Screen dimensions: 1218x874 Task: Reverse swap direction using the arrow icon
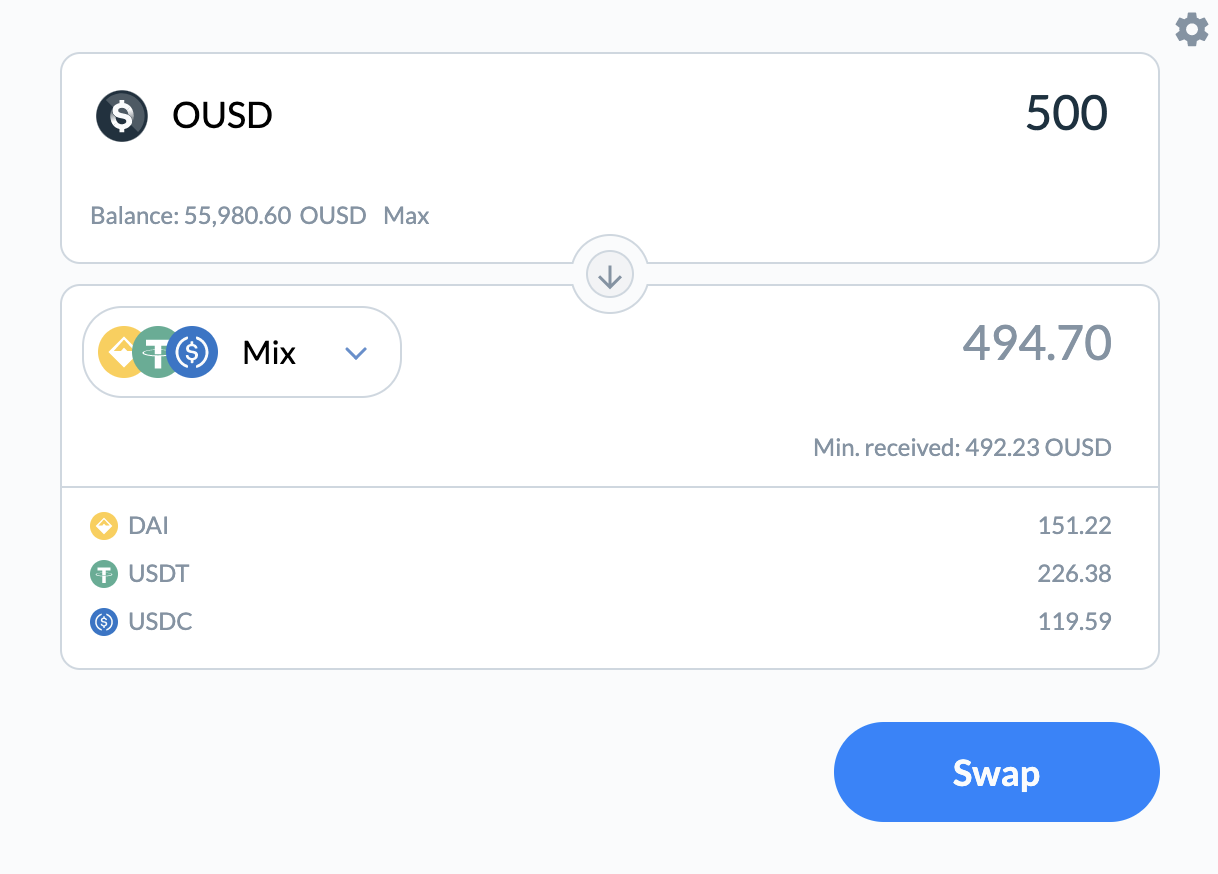click(609, 274)
